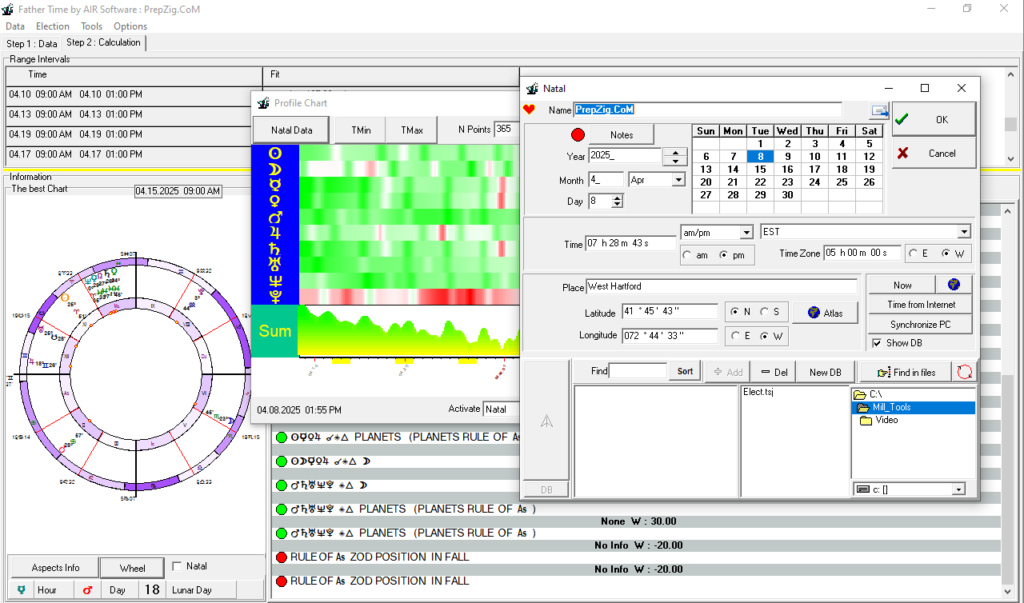
Task: Select the Uranus glyph in Profile Chart
Action: (x=275, y=265)
